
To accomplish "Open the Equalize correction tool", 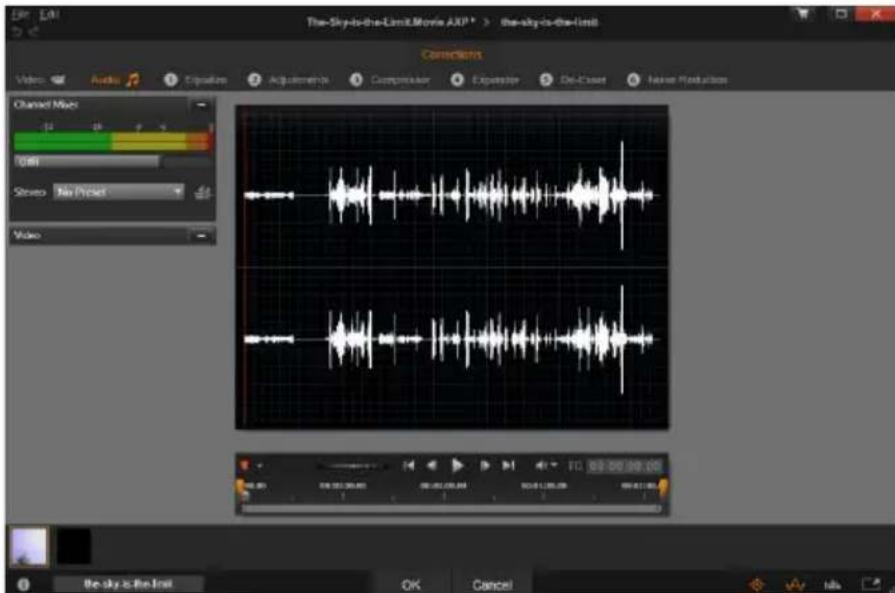I will click(195, 80).
